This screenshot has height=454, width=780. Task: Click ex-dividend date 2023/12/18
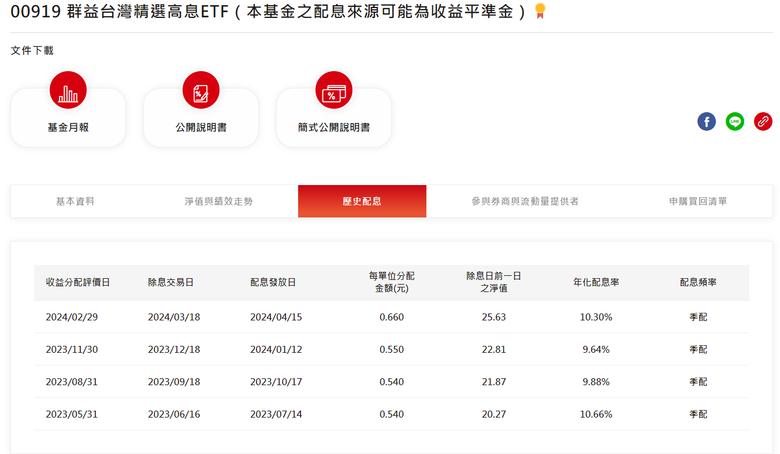coord(174,350)
